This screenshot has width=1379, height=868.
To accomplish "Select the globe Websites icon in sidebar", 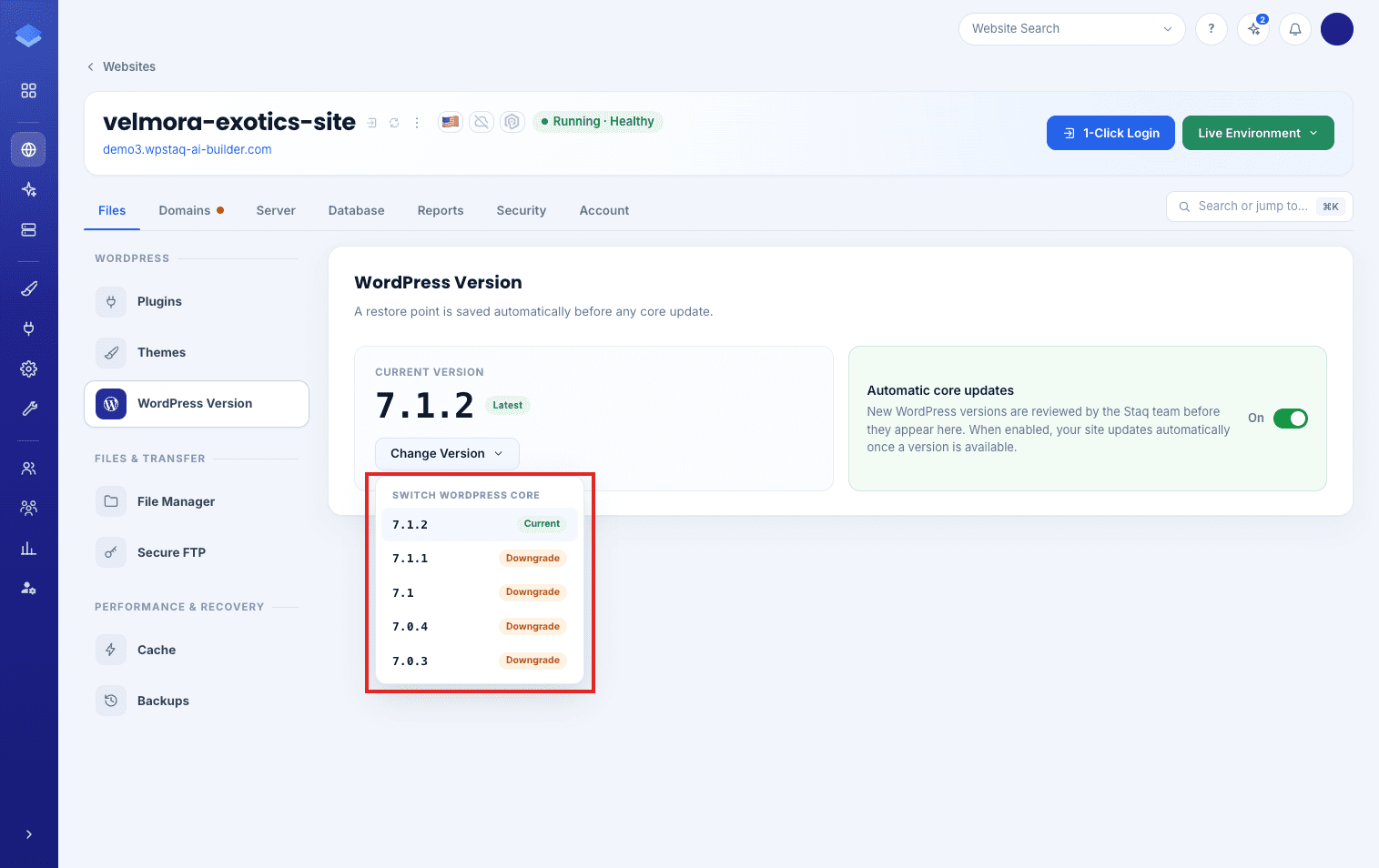I will pos(28,149).
